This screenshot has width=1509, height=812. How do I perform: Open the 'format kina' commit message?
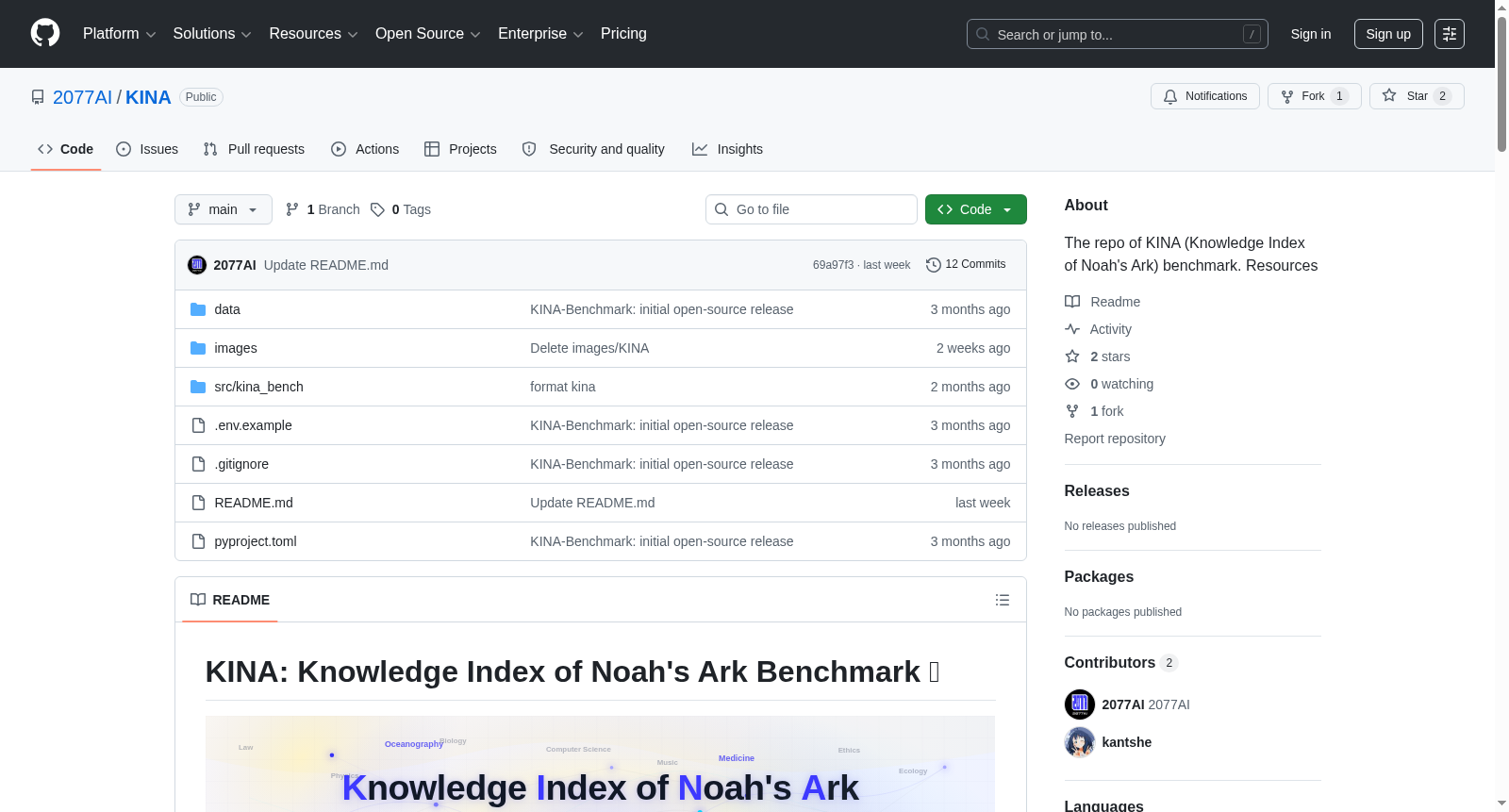[x=563, y=387]
